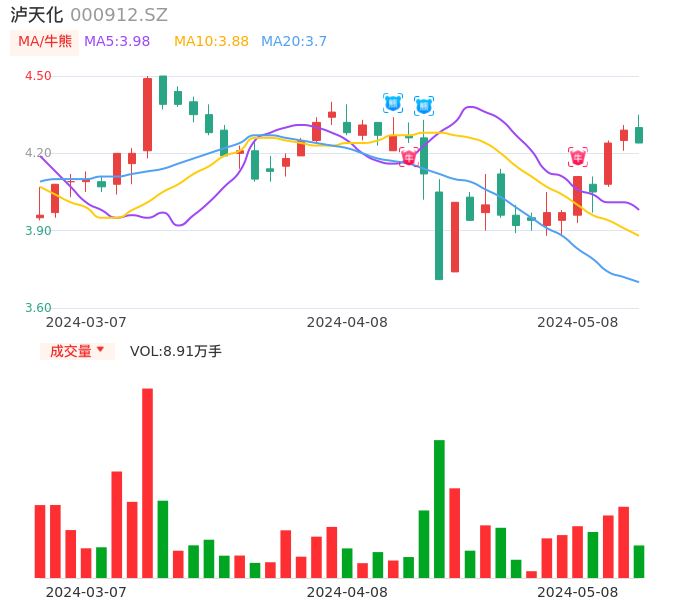Click the 2024-05-08 date label under volume chart
This screenshot has width=686, height=606.
pyautogui.click(x=578, y=592)
